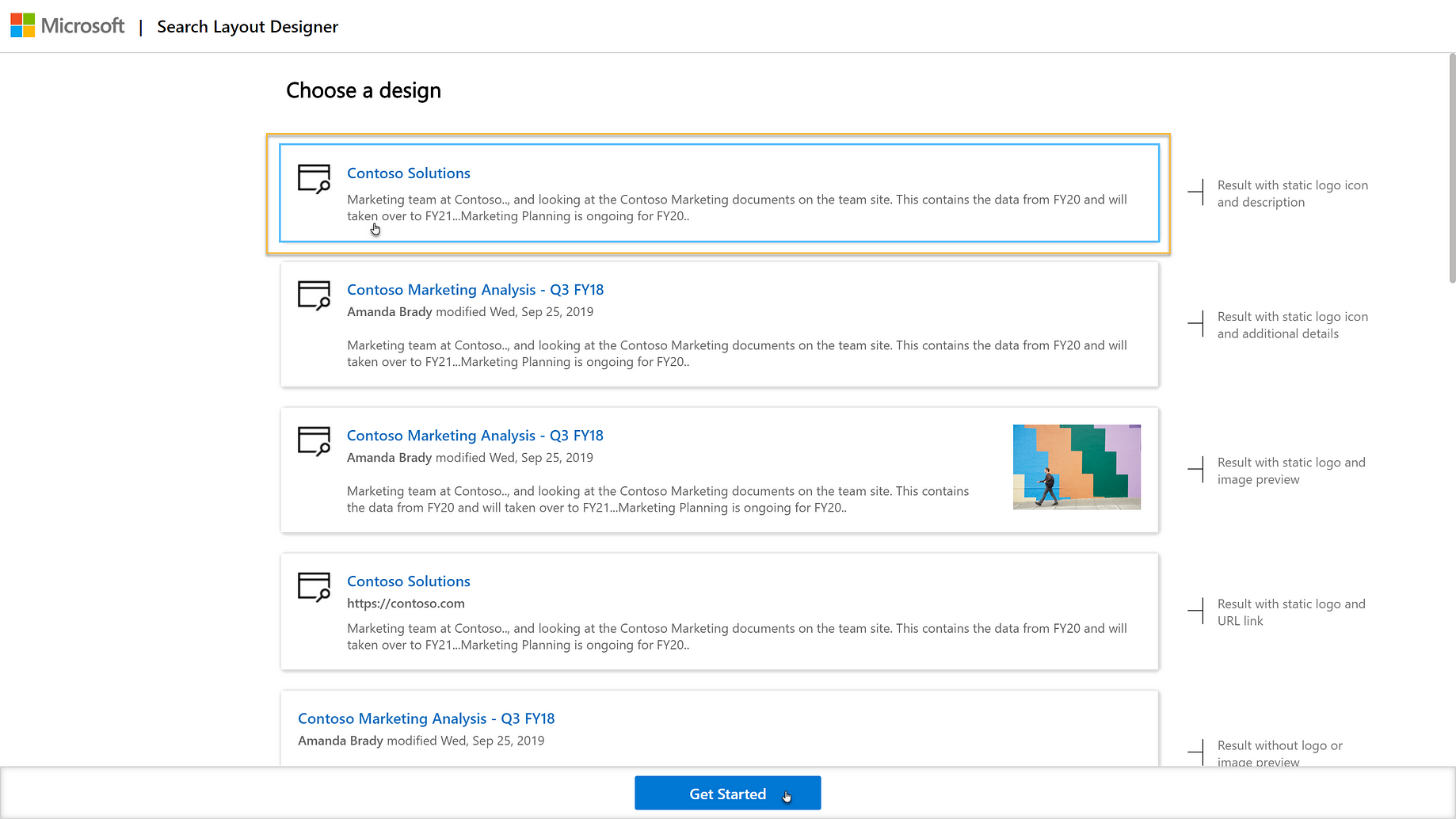The height and width of the screenshot is (819, 1456).
Task: Click the Choose a design heading
Action: 364,90
